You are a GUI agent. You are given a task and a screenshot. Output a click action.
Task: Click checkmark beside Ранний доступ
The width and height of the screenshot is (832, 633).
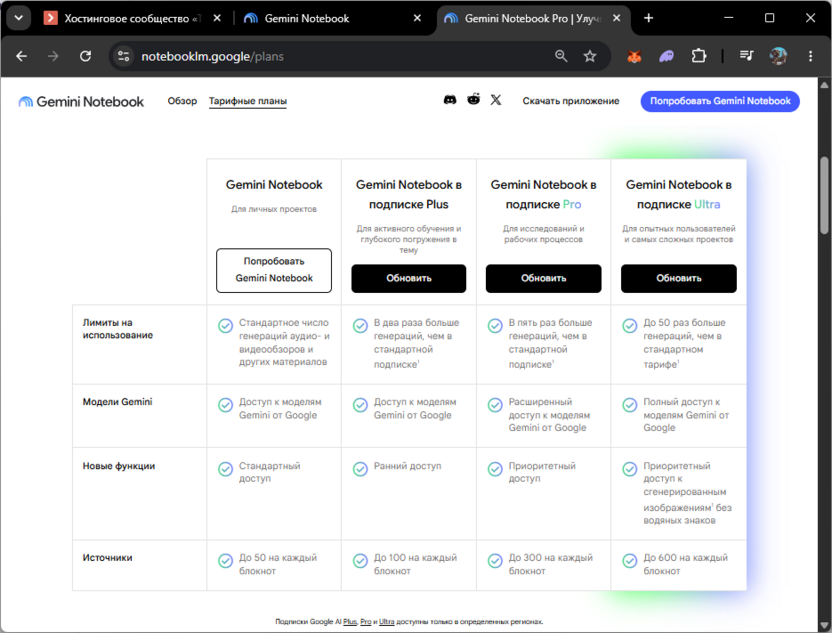pos(360,469)
